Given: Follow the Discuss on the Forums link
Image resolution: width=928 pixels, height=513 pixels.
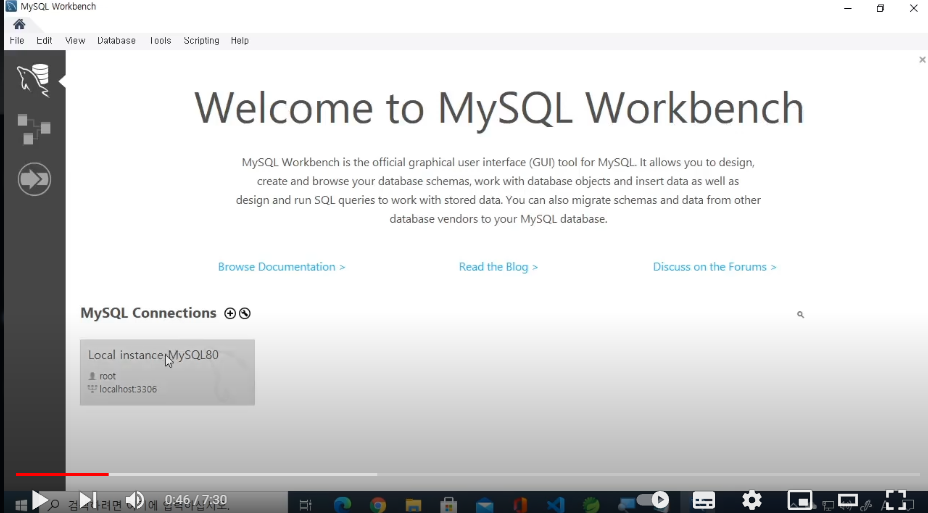Looking at the screenshot, I should 714,267.
